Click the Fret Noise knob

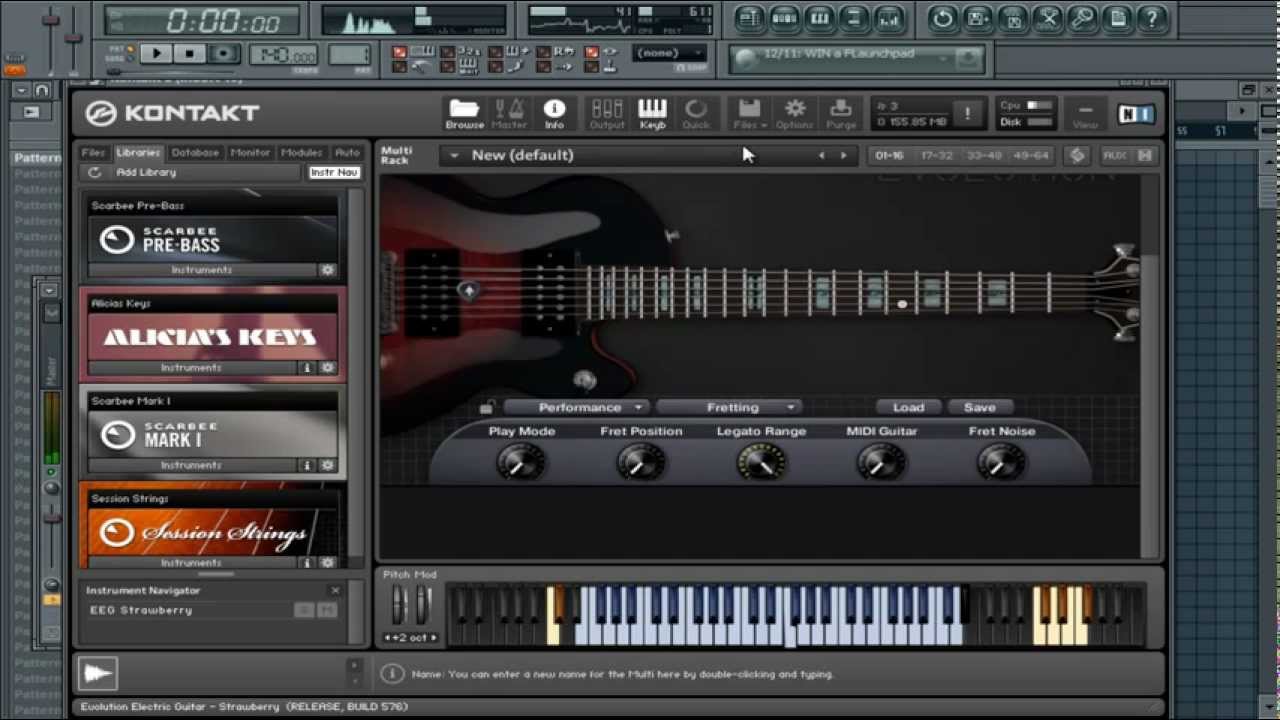click(x=1001, y=462)
